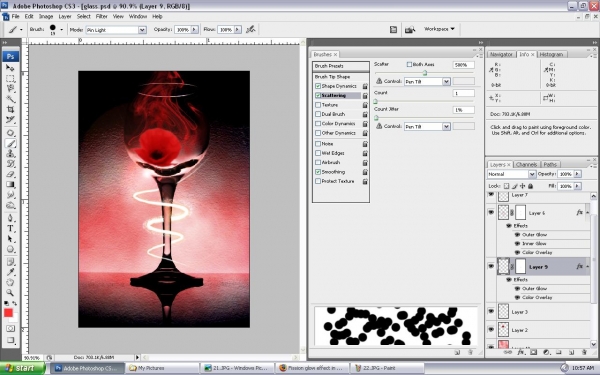600x375 pixels.
Task: Select the Gradient tool
Action: click(x=10, y=185)
